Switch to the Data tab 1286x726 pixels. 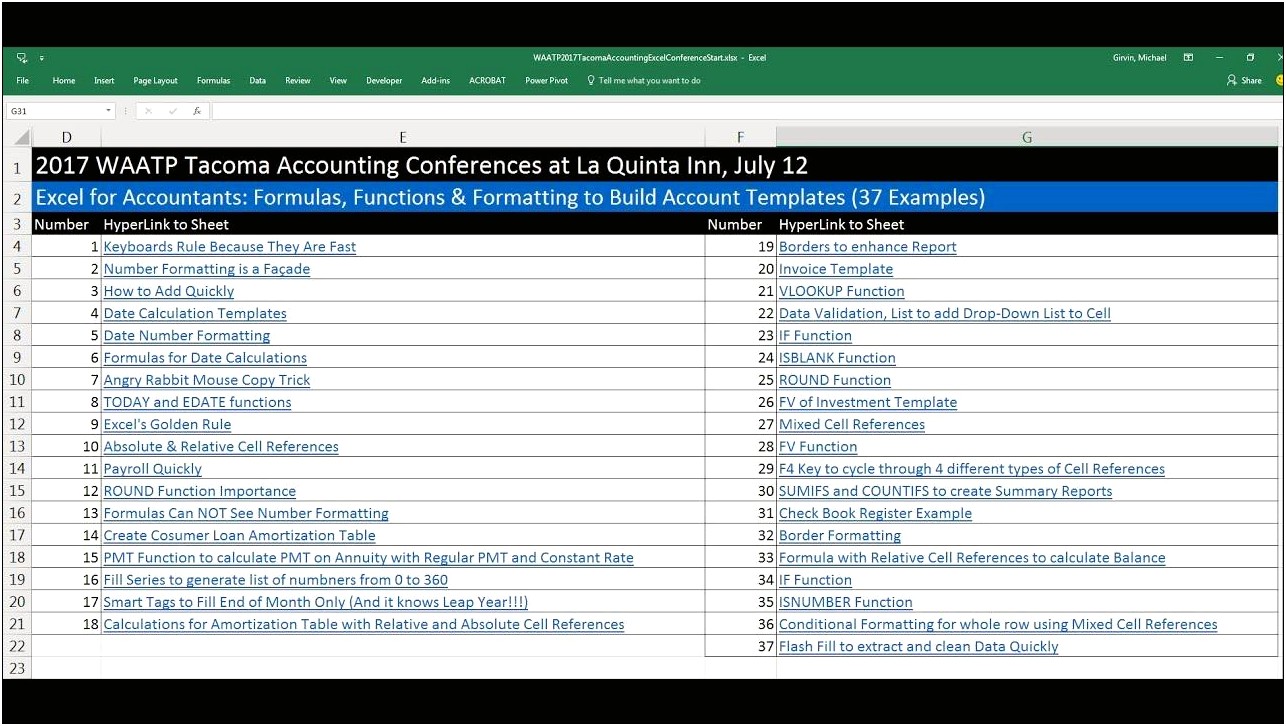click(258, 81)
